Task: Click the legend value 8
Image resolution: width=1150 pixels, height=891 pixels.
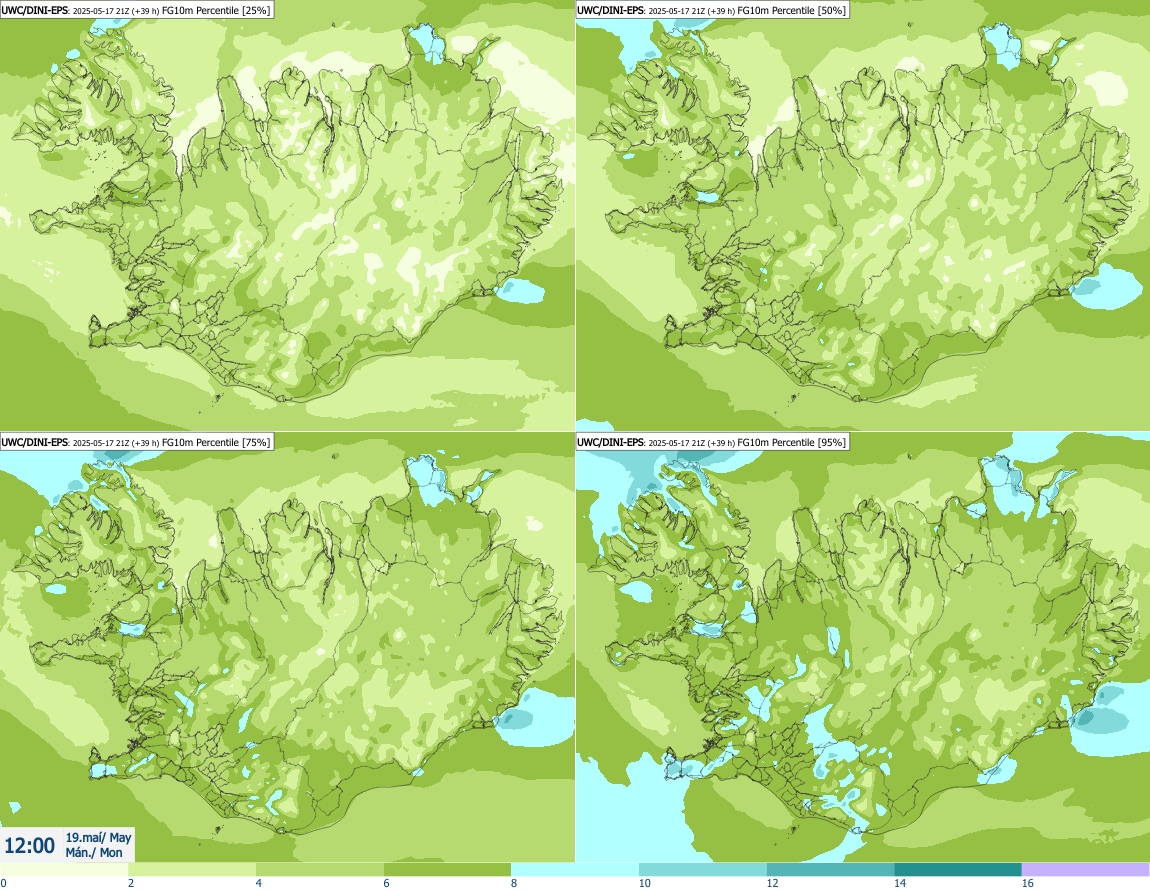Action: 514,884
